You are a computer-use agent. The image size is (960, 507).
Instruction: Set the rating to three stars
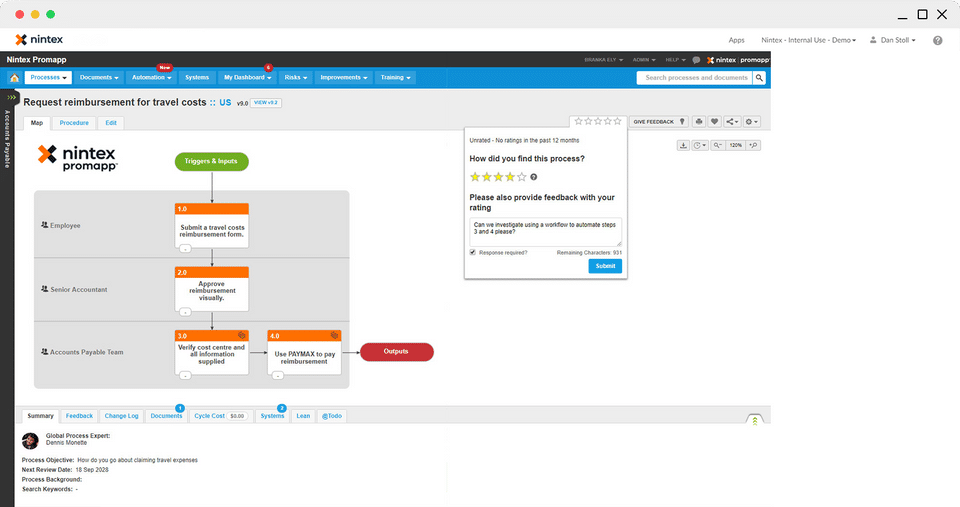[x=498, y=177]
